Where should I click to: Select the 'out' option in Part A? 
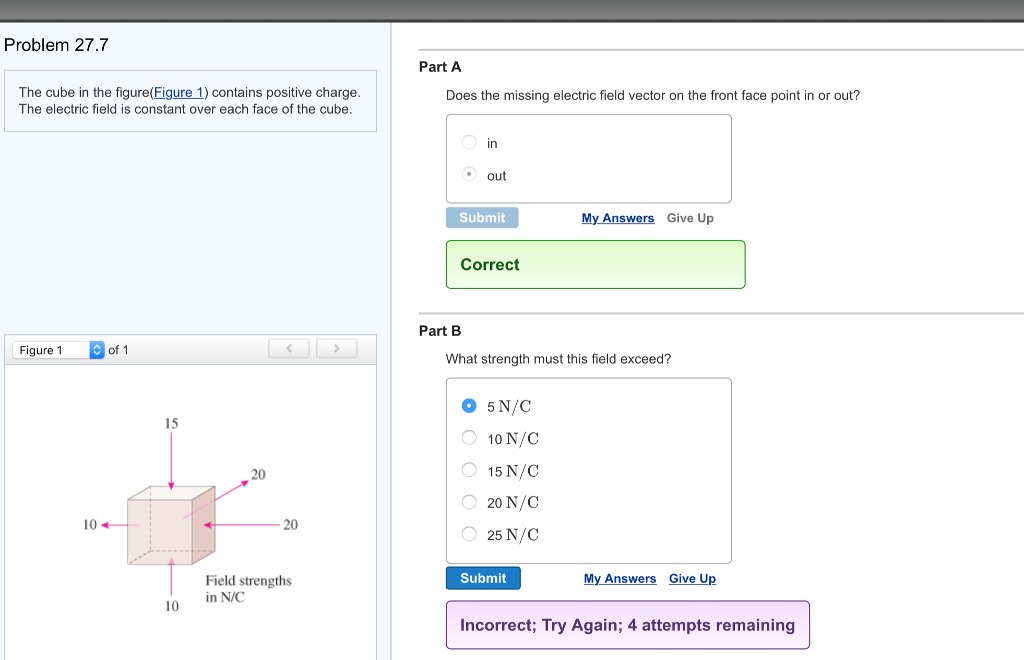[469, 174]
